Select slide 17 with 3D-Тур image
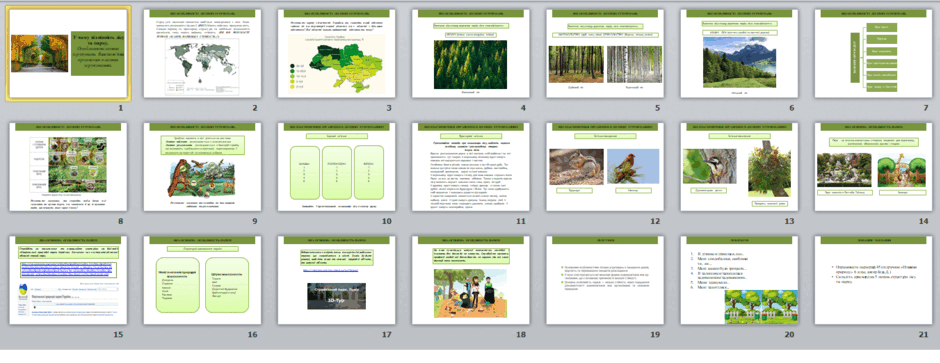 coord(337,280)
